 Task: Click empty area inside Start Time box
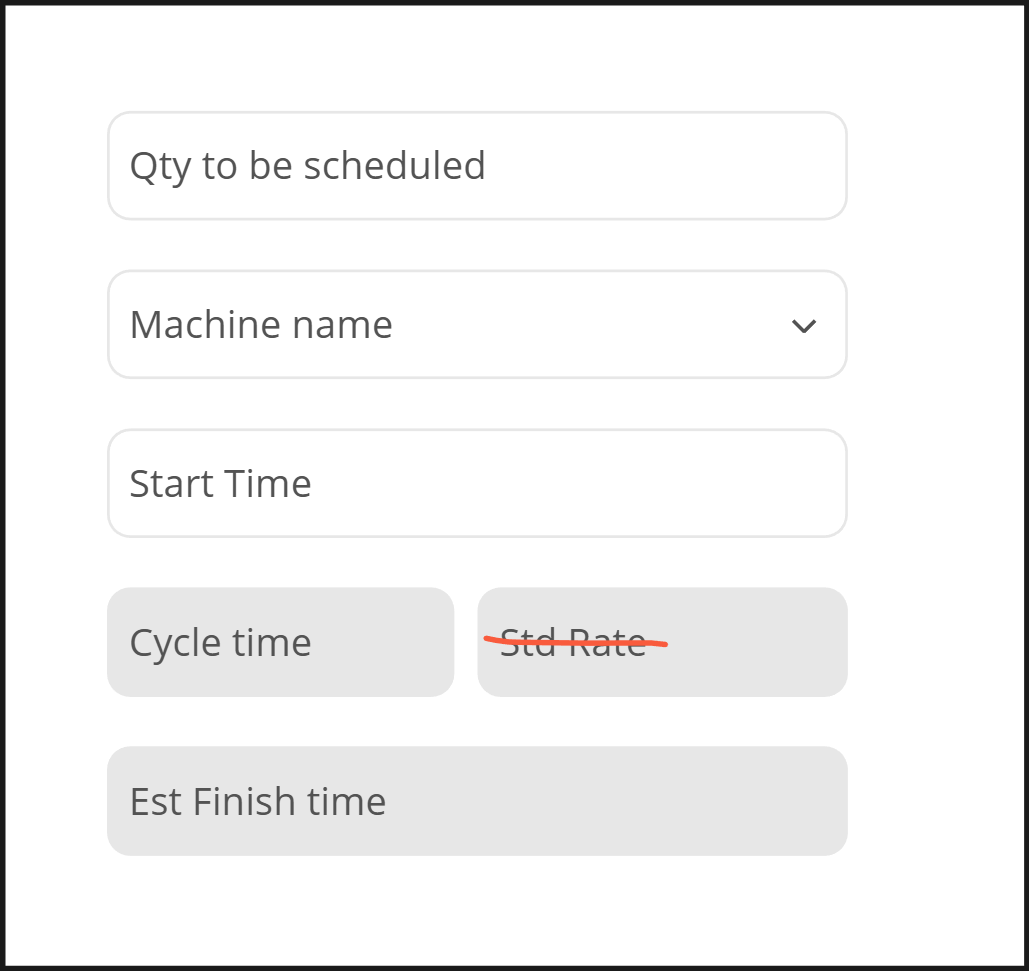600,484
